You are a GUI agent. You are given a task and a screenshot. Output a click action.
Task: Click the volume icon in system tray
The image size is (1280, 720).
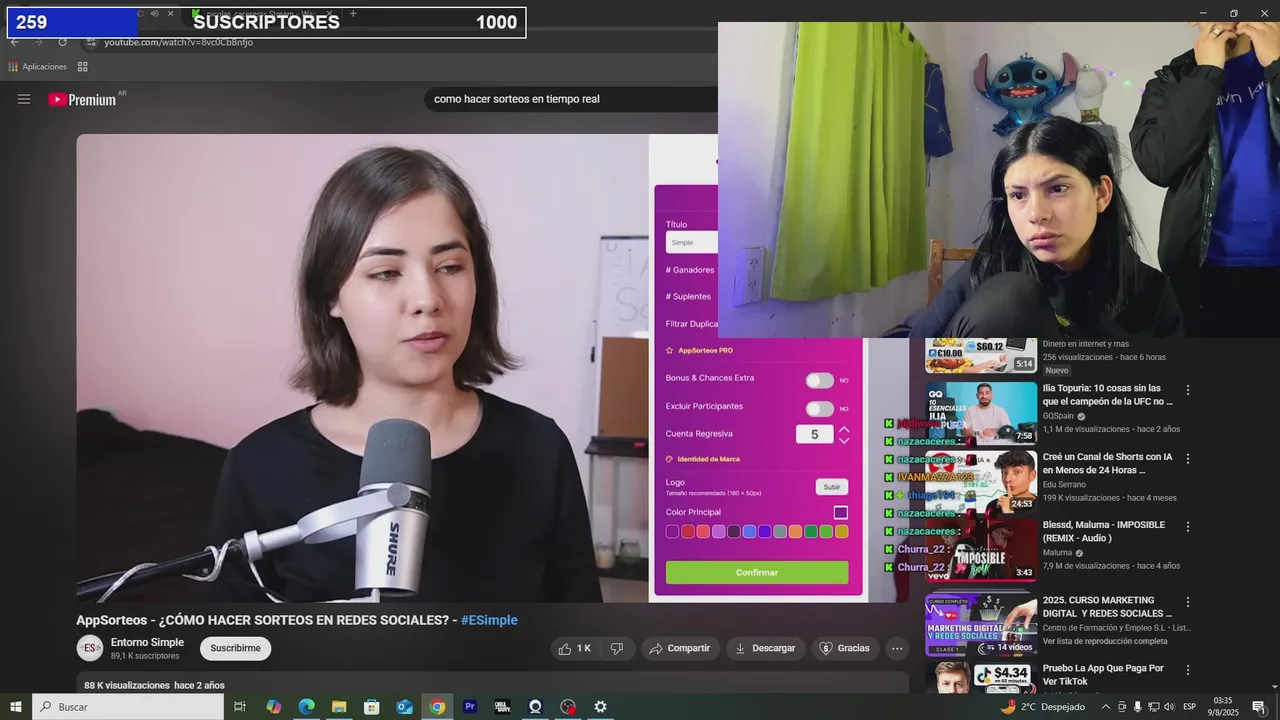1170,707
